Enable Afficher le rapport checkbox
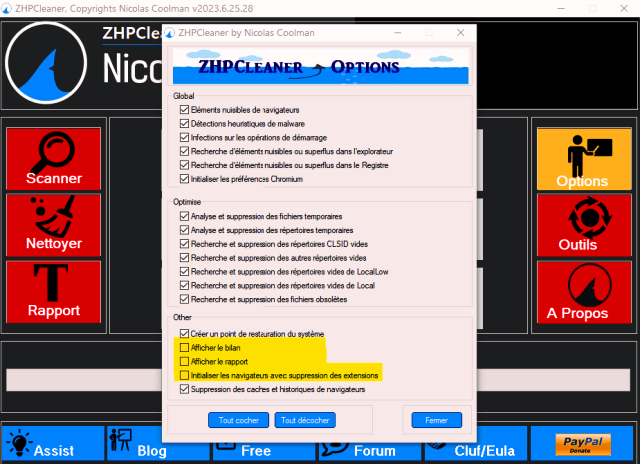640x464 pixels. (184, 362)
